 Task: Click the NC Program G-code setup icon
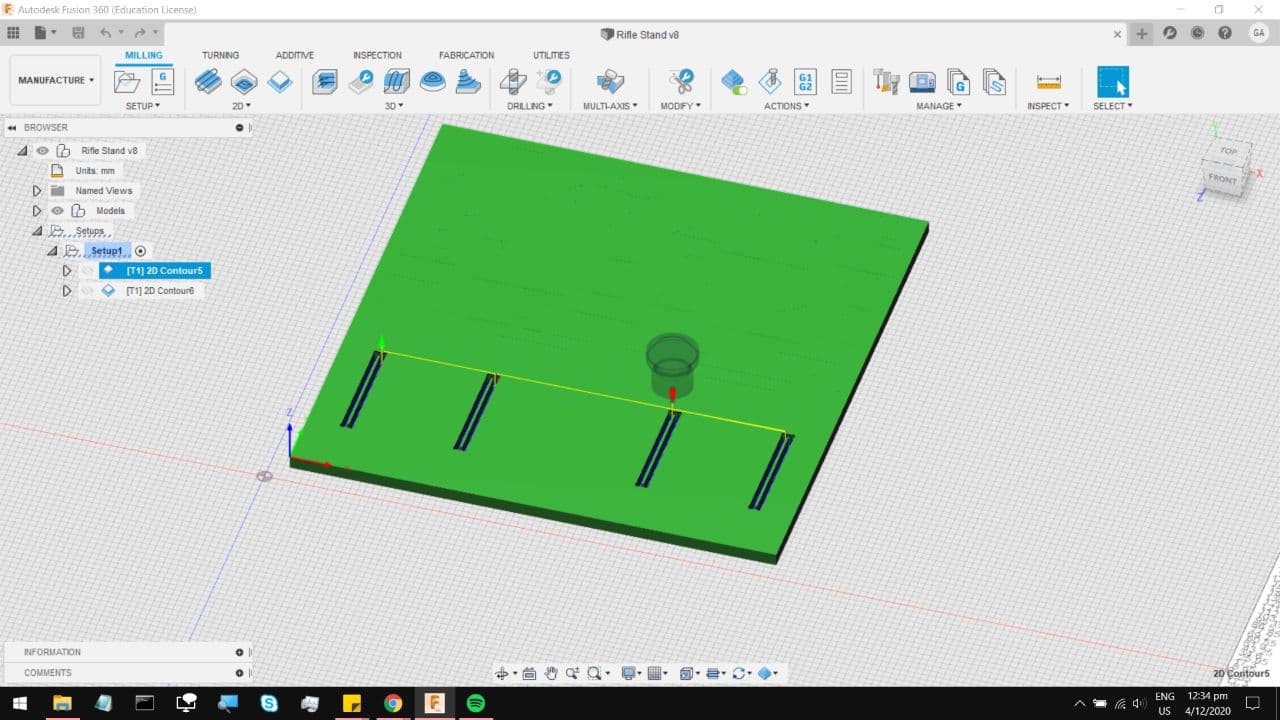(x=162, y=81)
